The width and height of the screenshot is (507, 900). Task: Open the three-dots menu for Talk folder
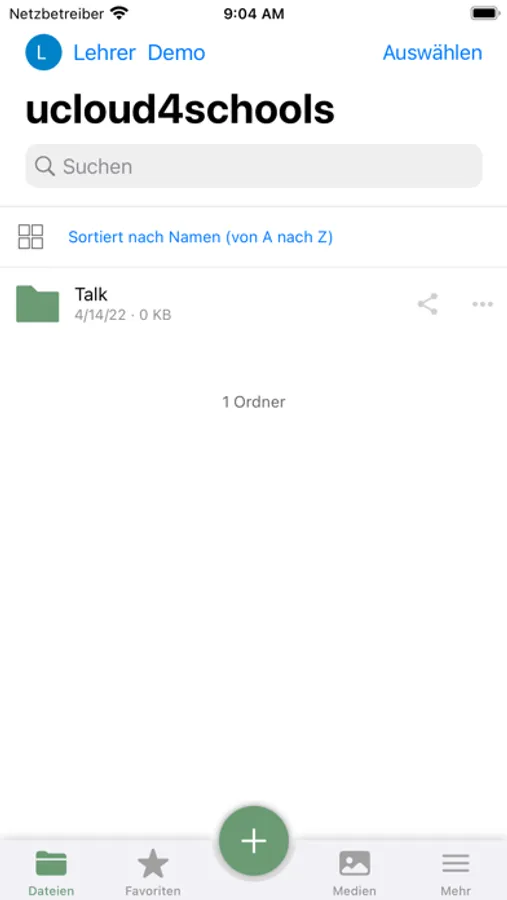click(x=482, y=304)
